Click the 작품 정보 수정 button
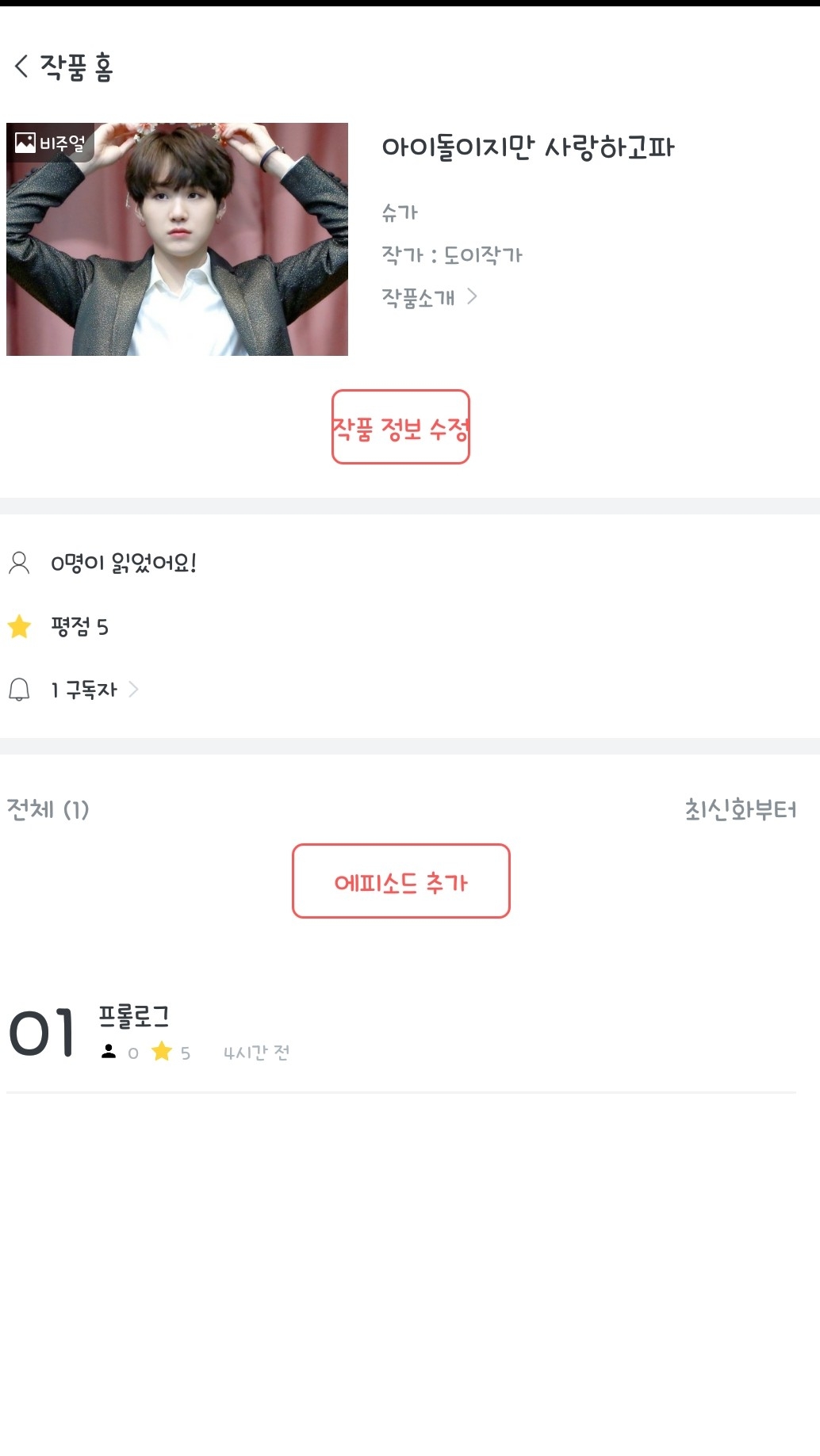The image size is (820, 1456). click(400, 427)
